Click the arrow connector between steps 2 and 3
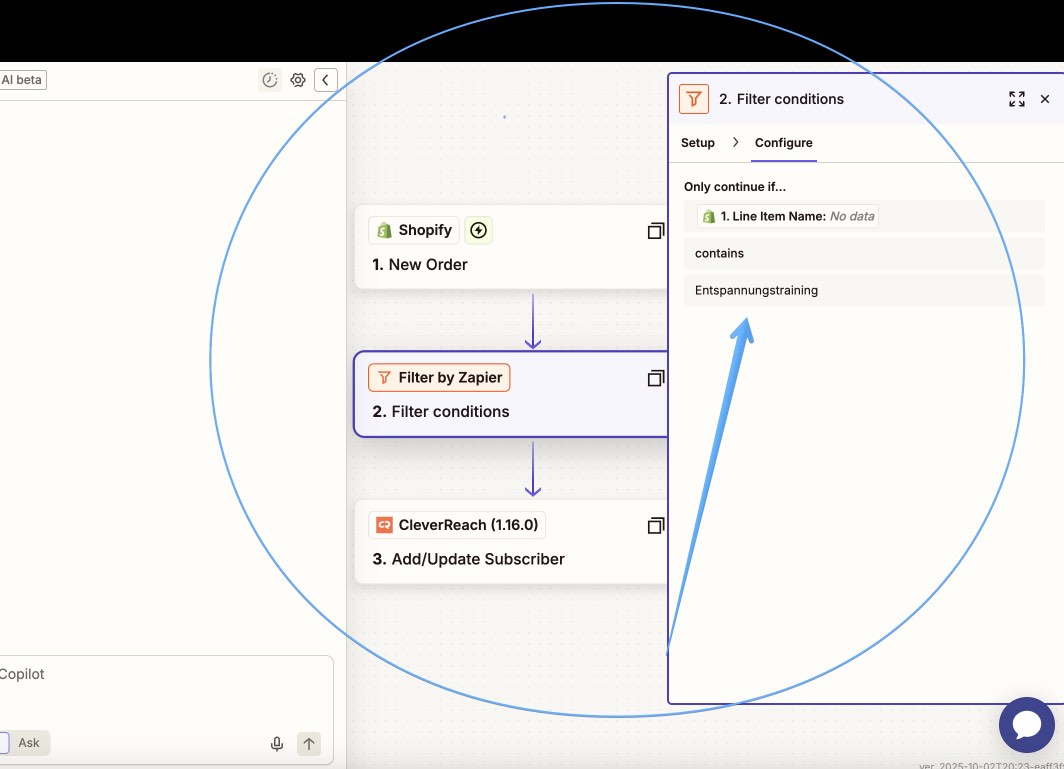 pyautogui.click(x=533, y=469)
